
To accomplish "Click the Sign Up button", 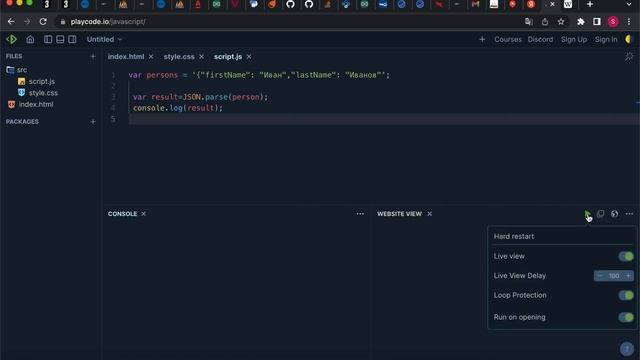I will (x=573, y=39).
